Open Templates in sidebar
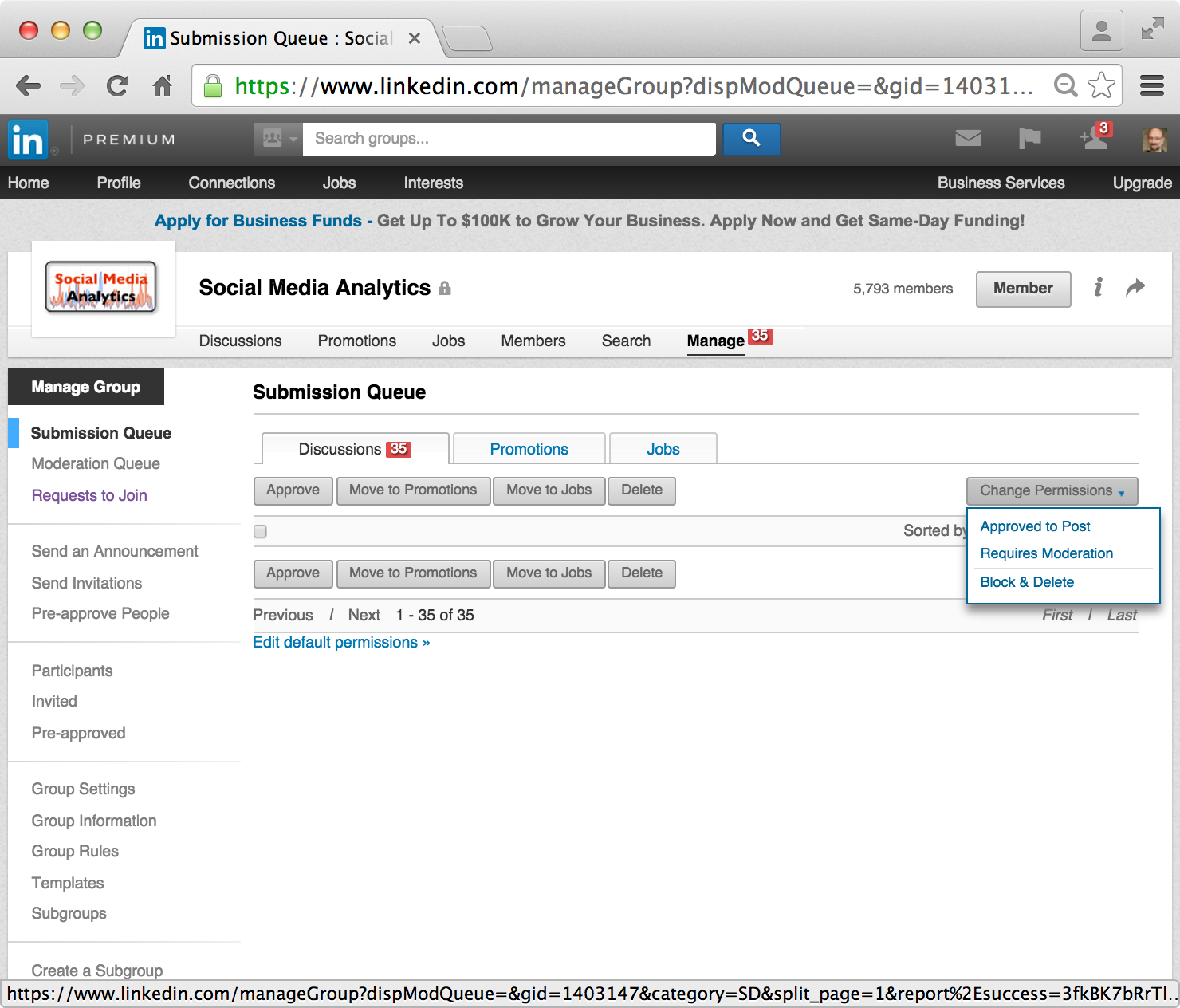1180x1008 pixels. pyautogui.click(x=68, y=884)
